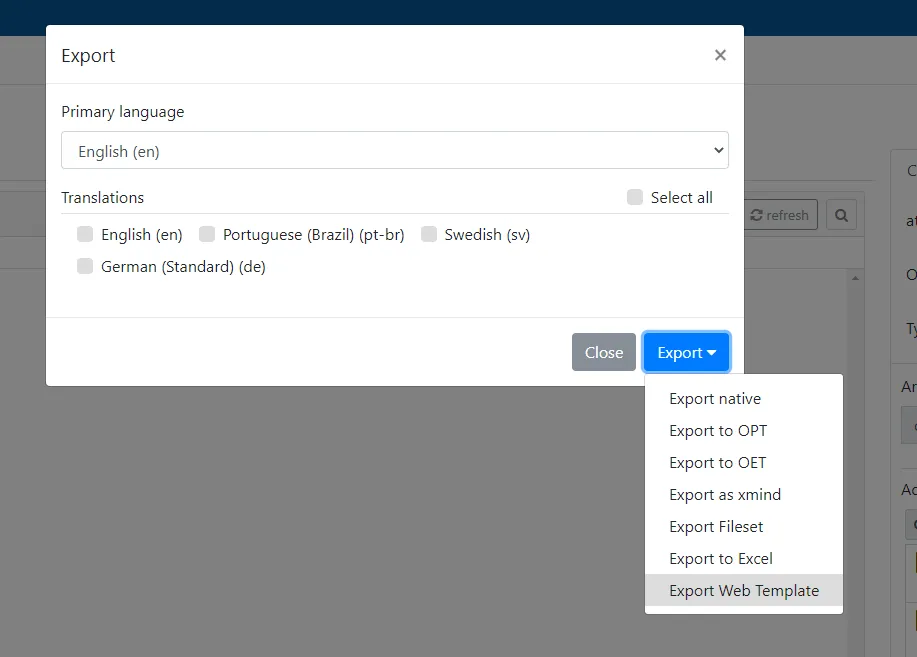Enable the Select all checkbox
This screenshot has height=657, width=917.
coord(634,197)
